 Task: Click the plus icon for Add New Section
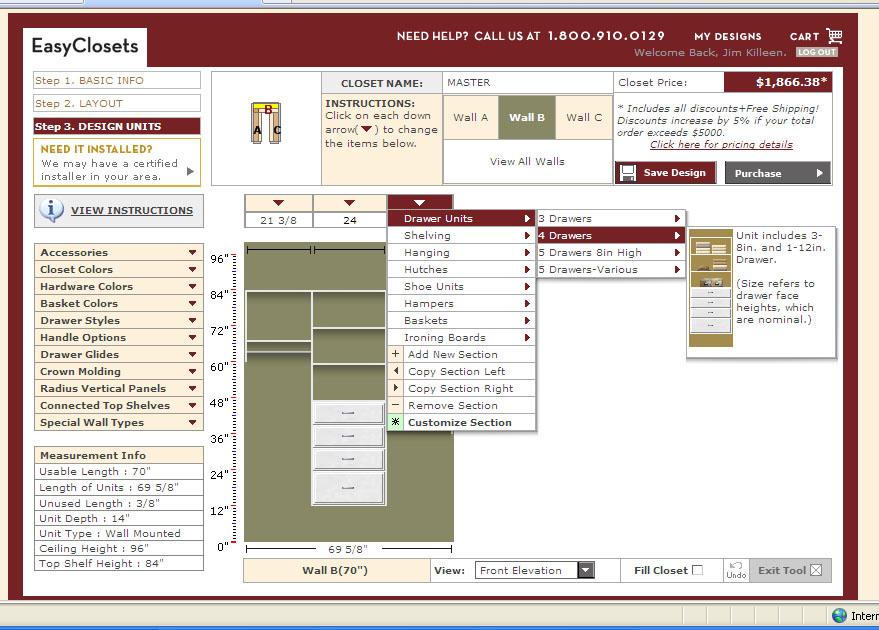point(396,354)
